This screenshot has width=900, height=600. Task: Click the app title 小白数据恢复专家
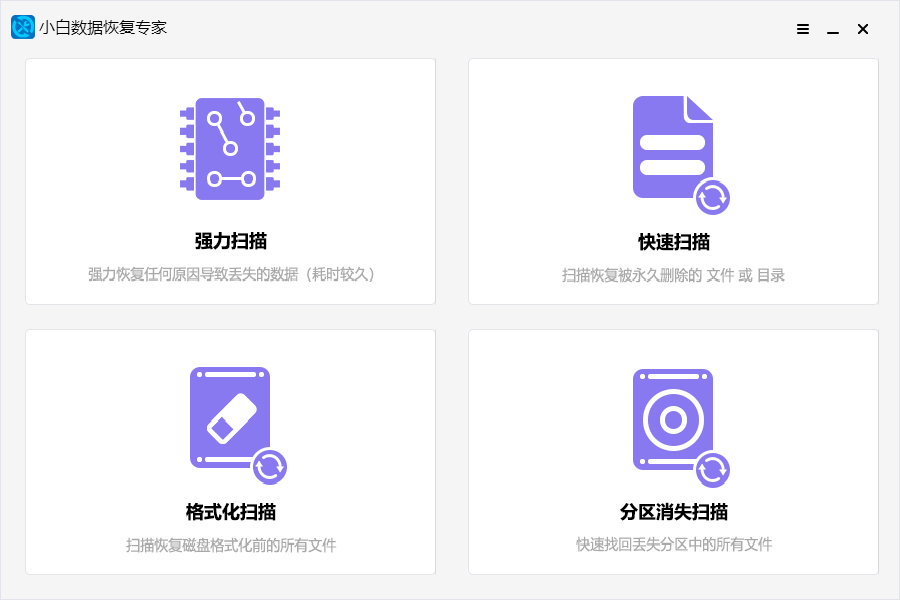pyautogui.click(x=103, y=27)
